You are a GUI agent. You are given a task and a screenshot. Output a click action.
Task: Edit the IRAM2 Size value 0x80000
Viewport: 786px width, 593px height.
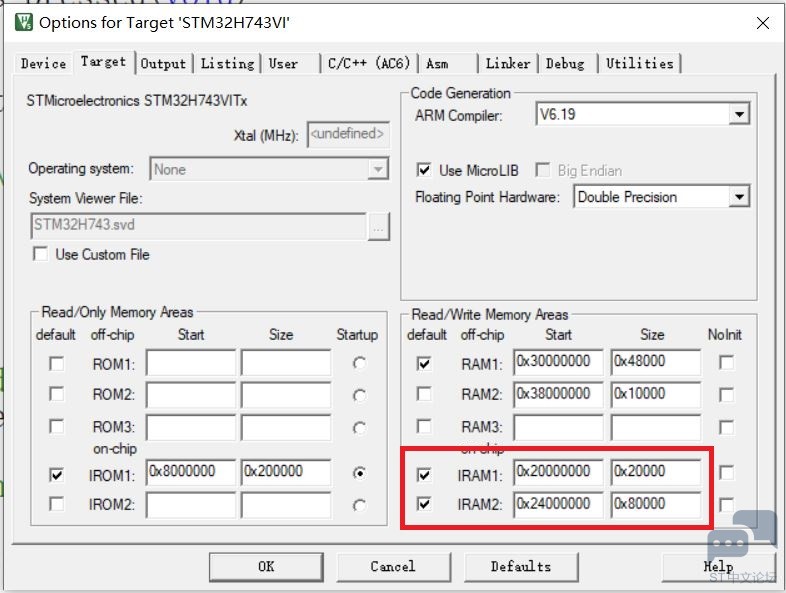pyautogui.click(x=656, y=505)
